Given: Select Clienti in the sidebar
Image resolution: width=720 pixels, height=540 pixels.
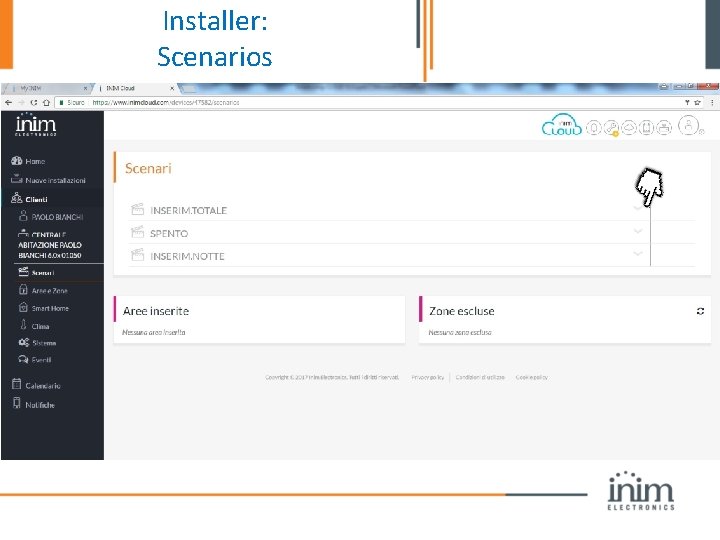Looking at the screenshot, I should pyautogui.click(x=36, y=199).
